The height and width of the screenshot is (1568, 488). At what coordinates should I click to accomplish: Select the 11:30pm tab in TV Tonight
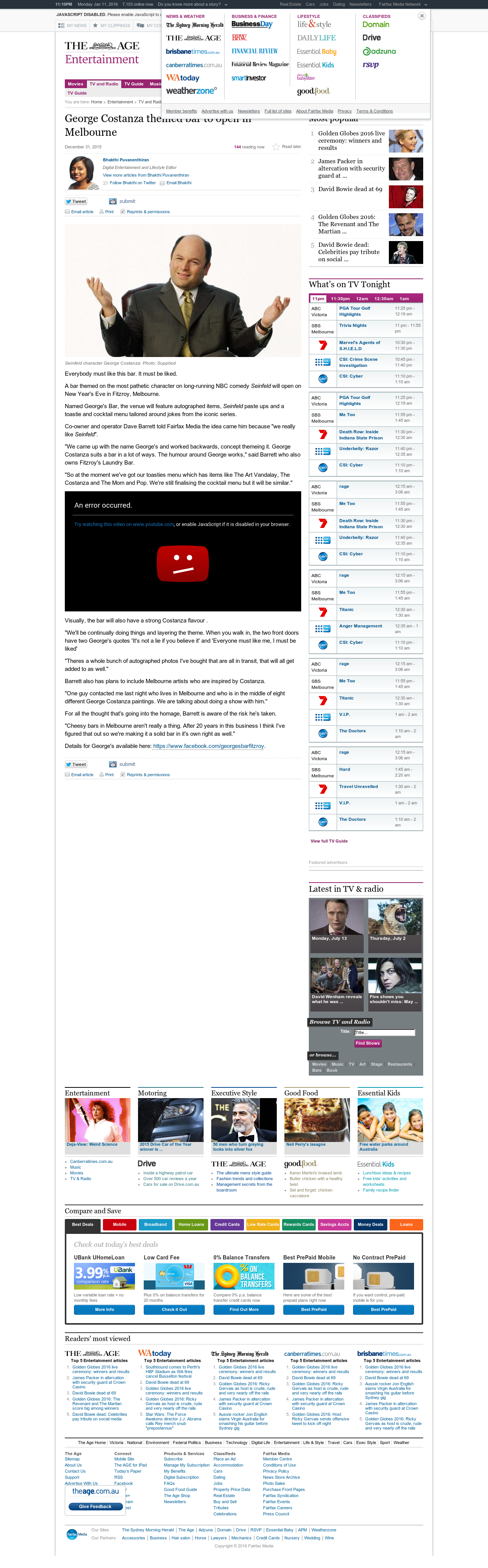click(340, 299)
